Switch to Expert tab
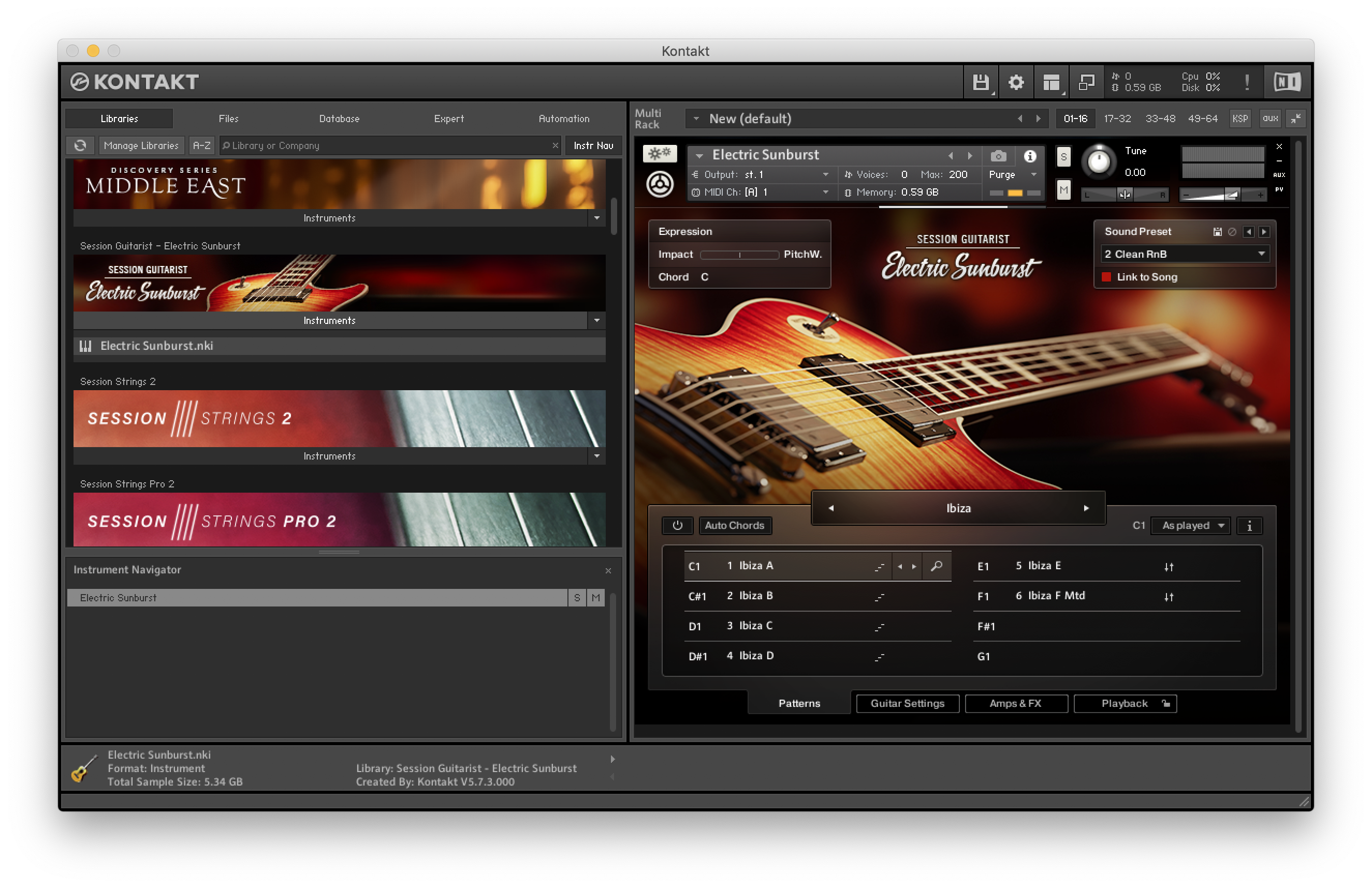This screenshot has width=1372, height=888. pos(448,119)
